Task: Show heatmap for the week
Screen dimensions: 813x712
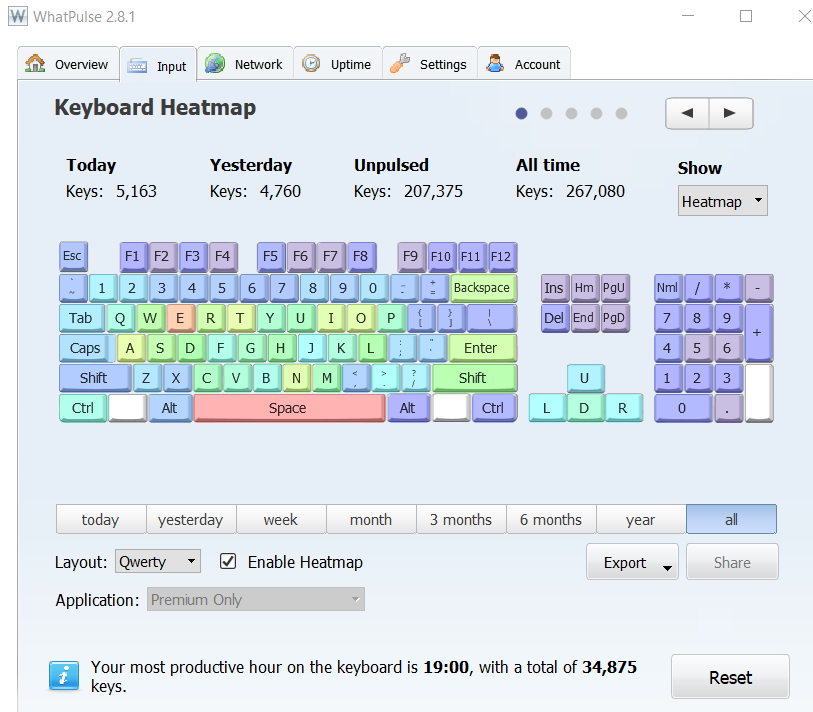Action: [x=281, y=519]
